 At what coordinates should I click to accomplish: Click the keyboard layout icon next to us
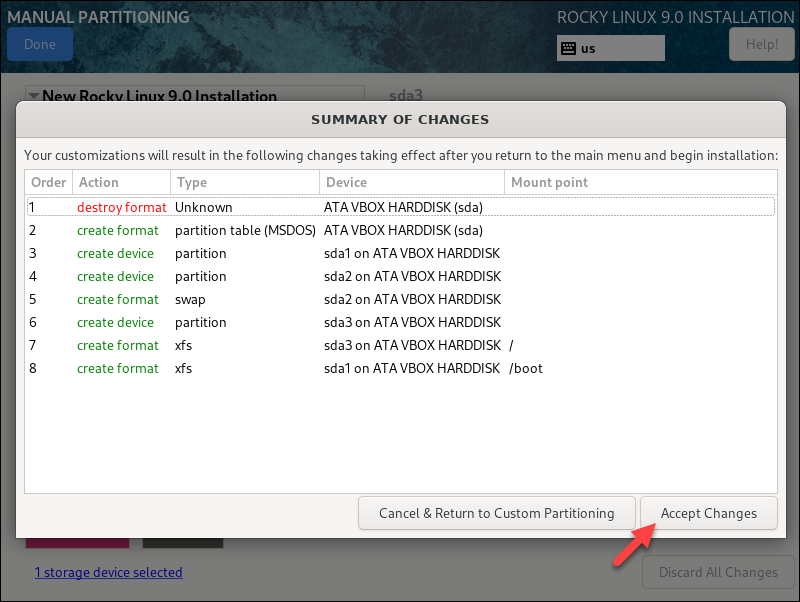(568, 48)
